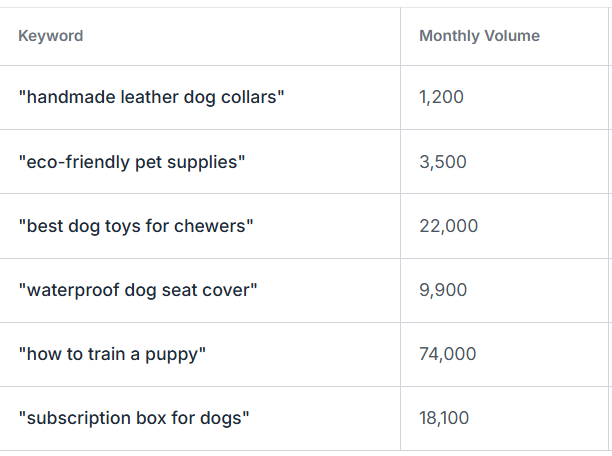Click the word "waterproof" in the keyword column
Image resolution: width=612 pixels, height=456 pixels.
pyautogui.click(x=68, y=290)
